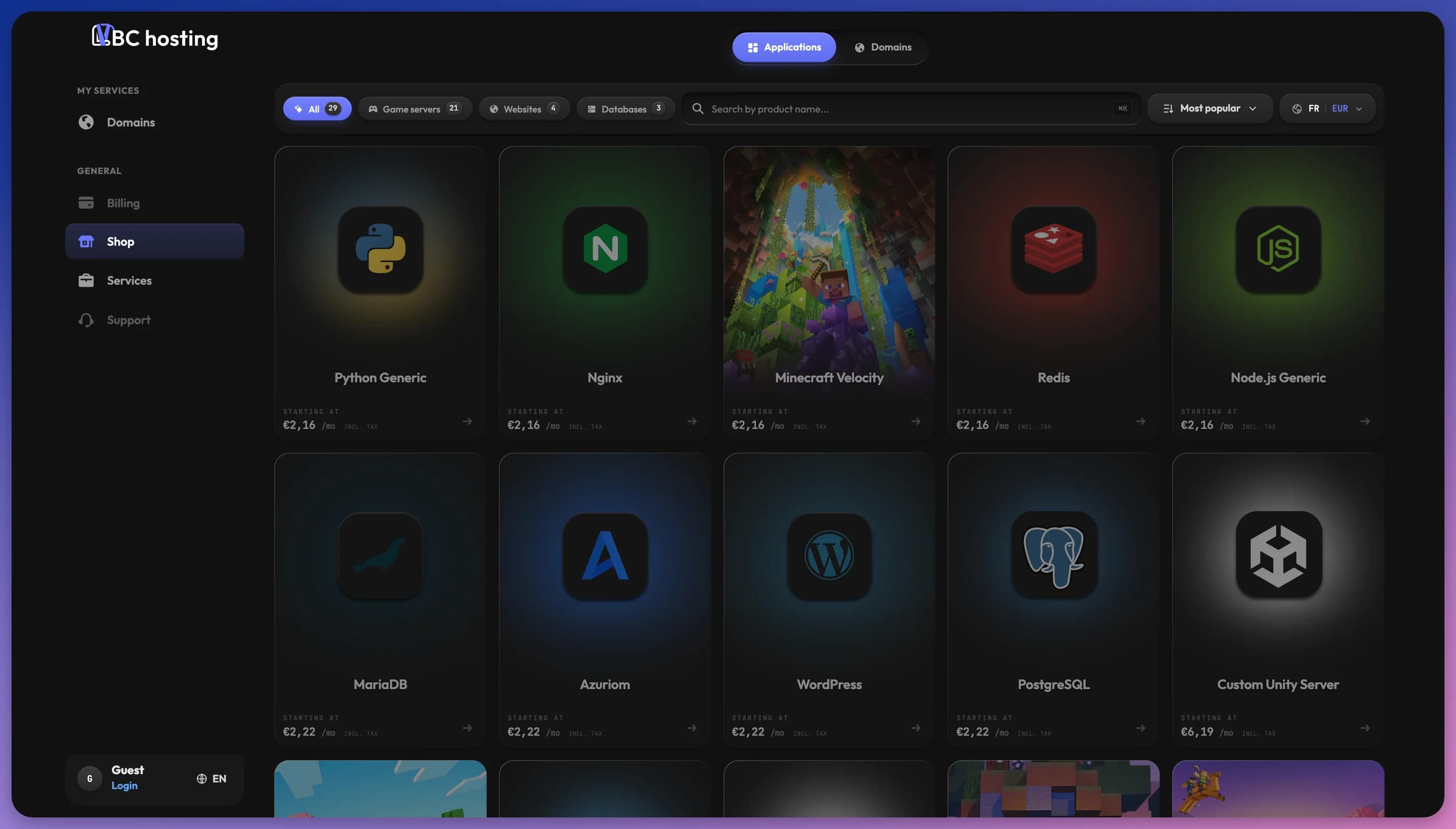Open the Minecraft Velocity product title
1456x829 pixels.
click(829, 378)
